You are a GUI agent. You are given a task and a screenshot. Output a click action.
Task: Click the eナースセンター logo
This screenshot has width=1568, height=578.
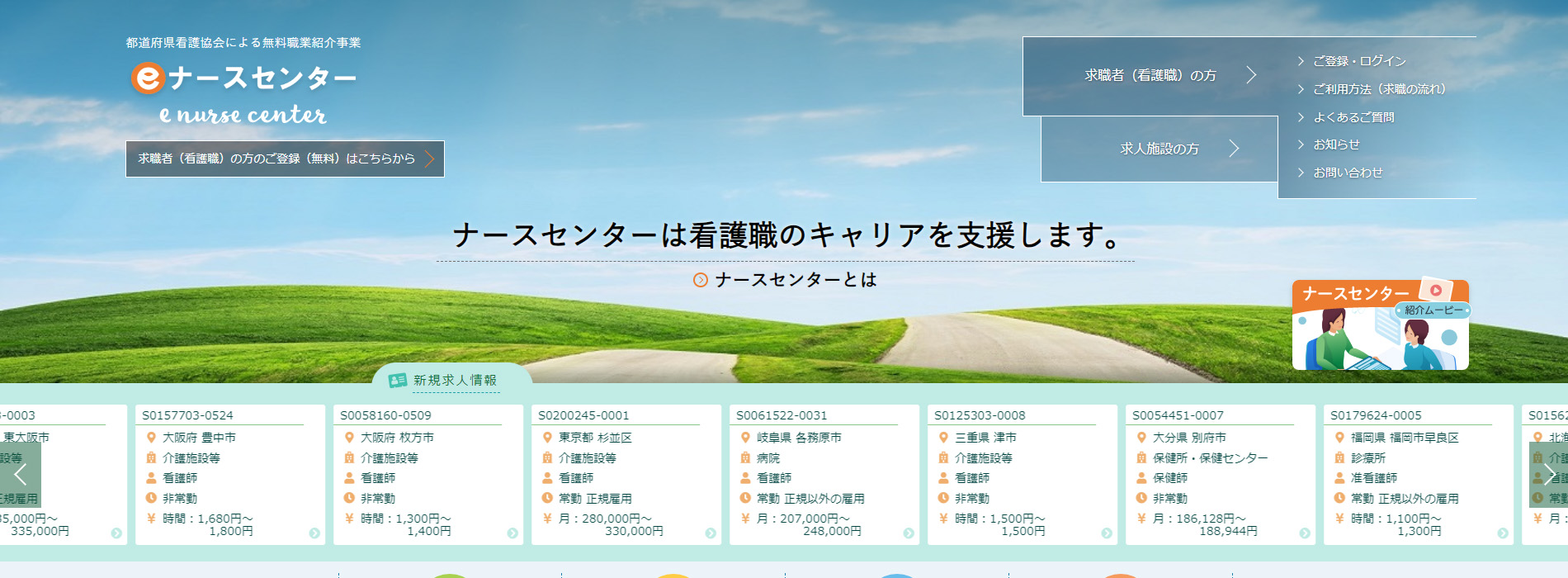click(x=243, y=92)
